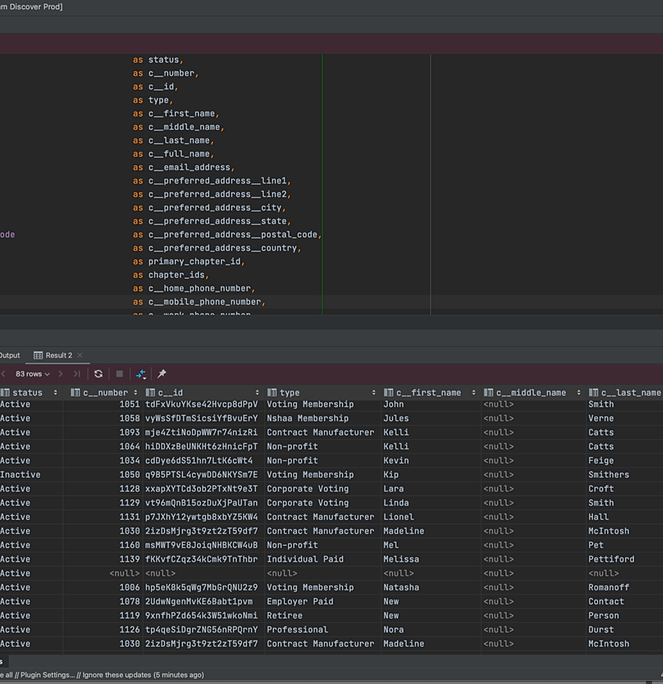Sort by c__id column arrows
Viewport: 663px width, 684px height.
point(257,393)
